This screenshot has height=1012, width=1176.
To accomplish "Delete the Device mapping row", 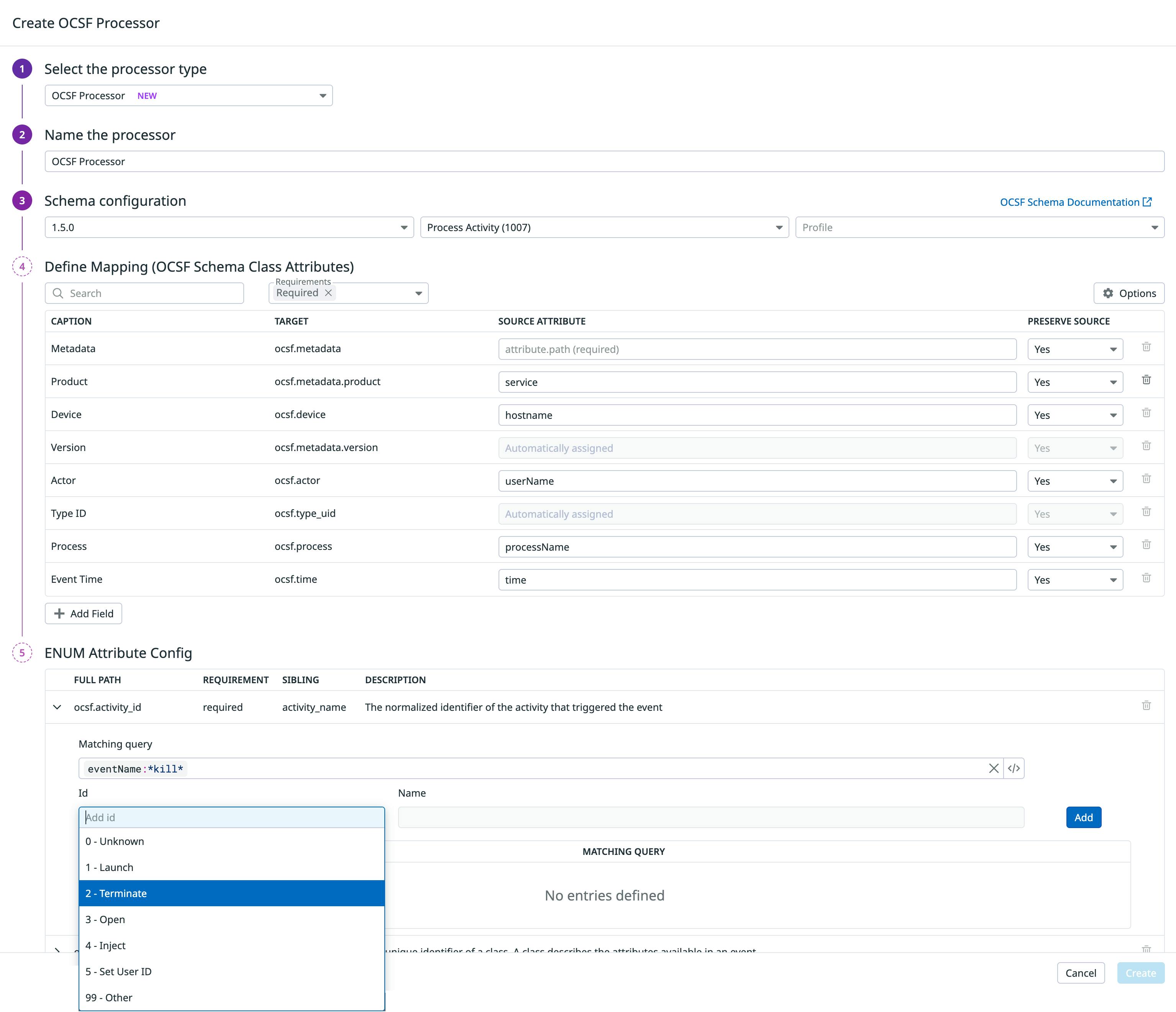I will tap(1146, 413).
